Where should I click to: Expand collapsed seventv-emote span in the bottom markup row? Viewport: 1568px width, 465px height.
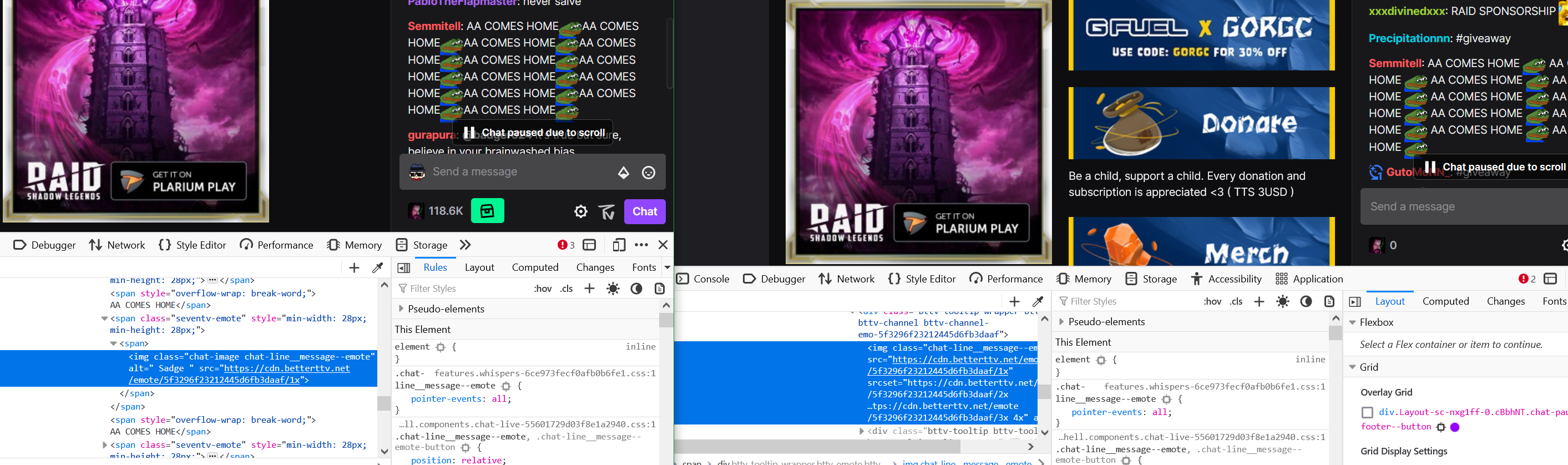[105, 445]
